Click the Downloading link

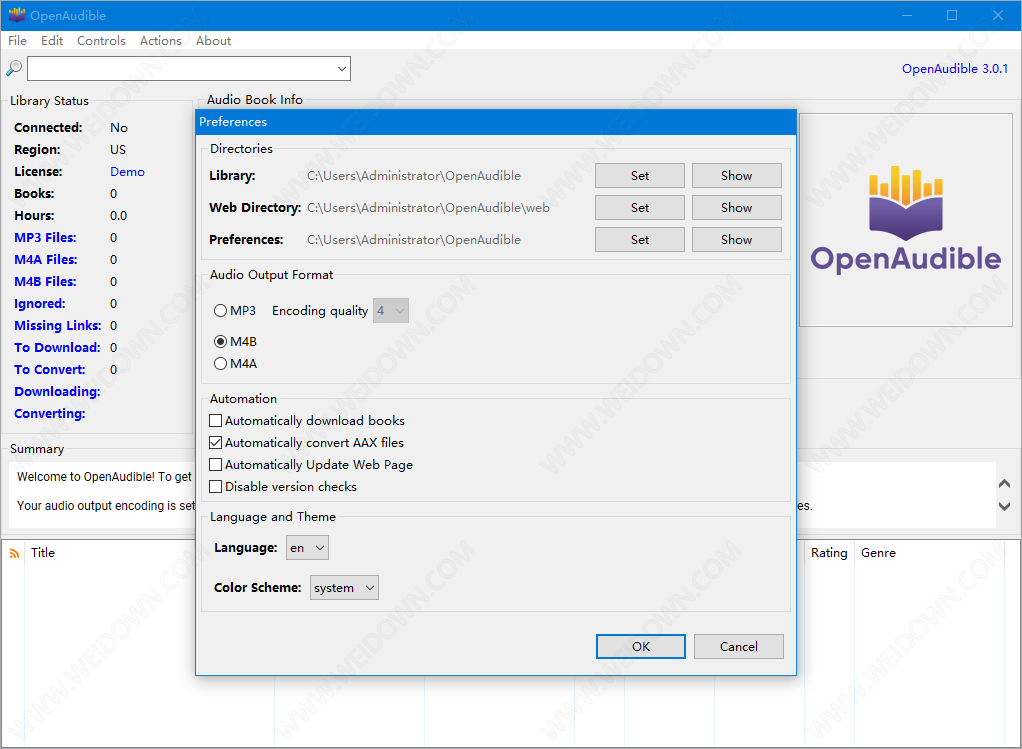(x=57, y=391)
